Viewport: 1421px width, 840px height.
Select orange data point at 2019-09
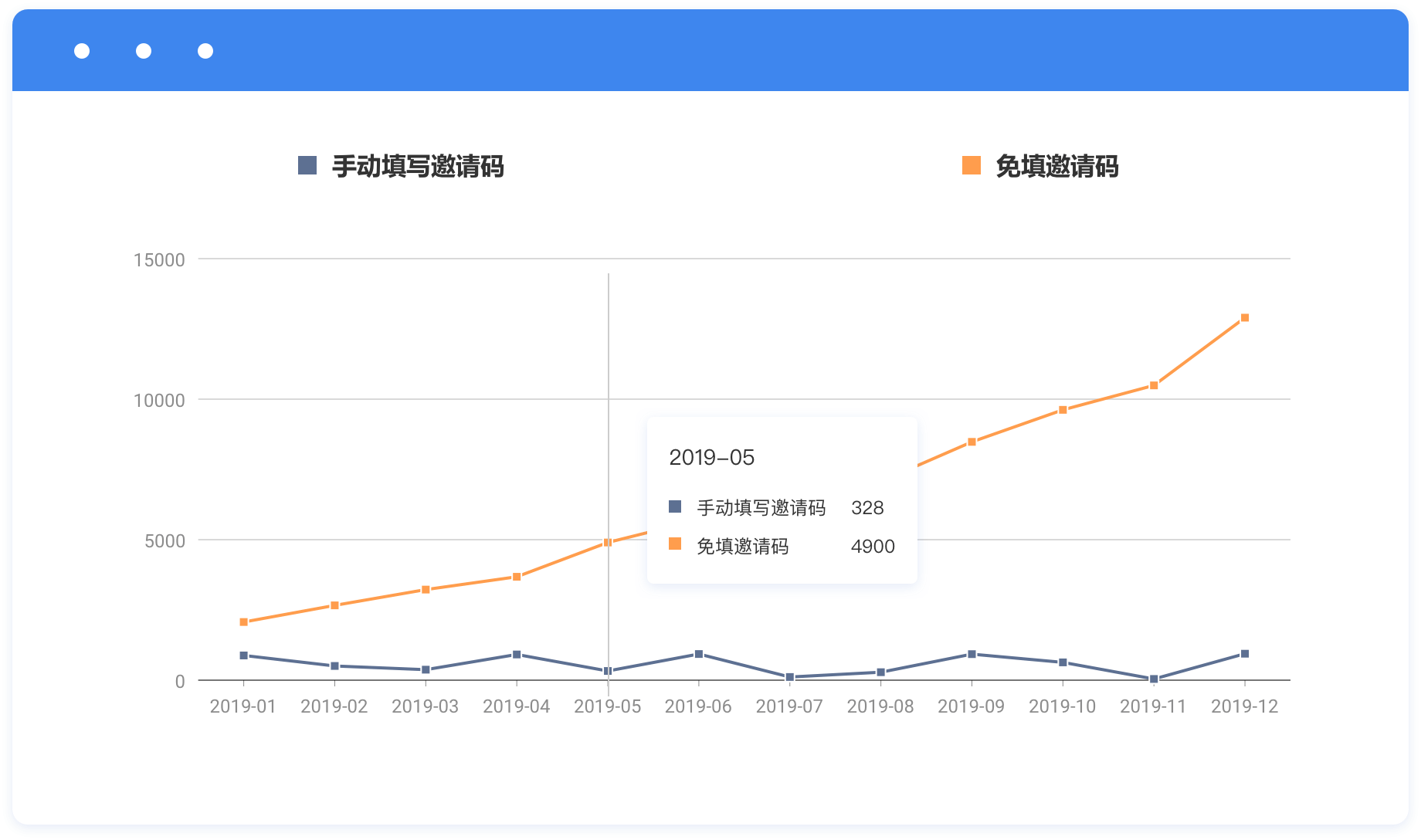(972, 442)
